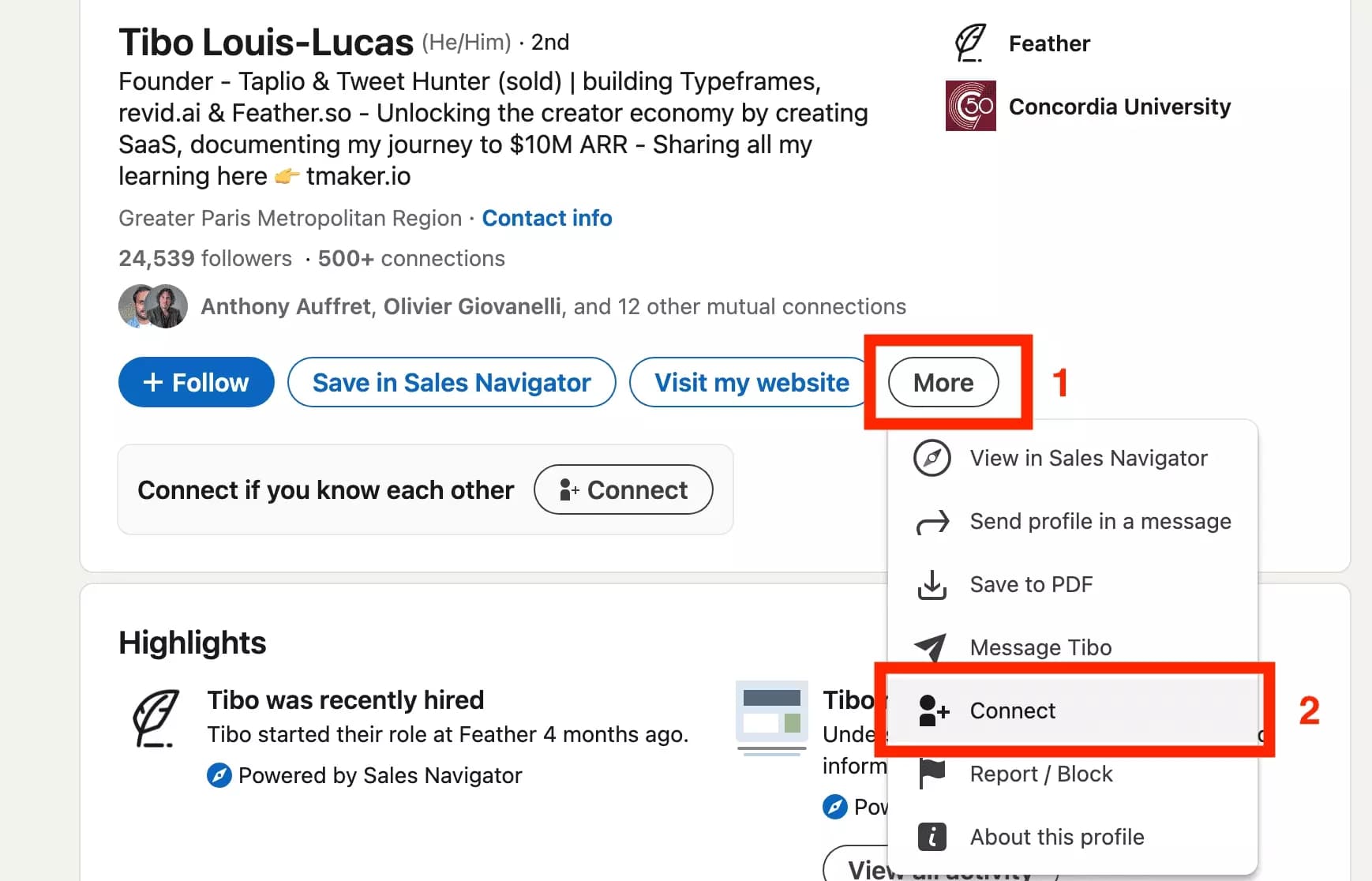Viewport: 1372px width, 881px height.
Task: Open the More options dropdown
Action: 943,382
